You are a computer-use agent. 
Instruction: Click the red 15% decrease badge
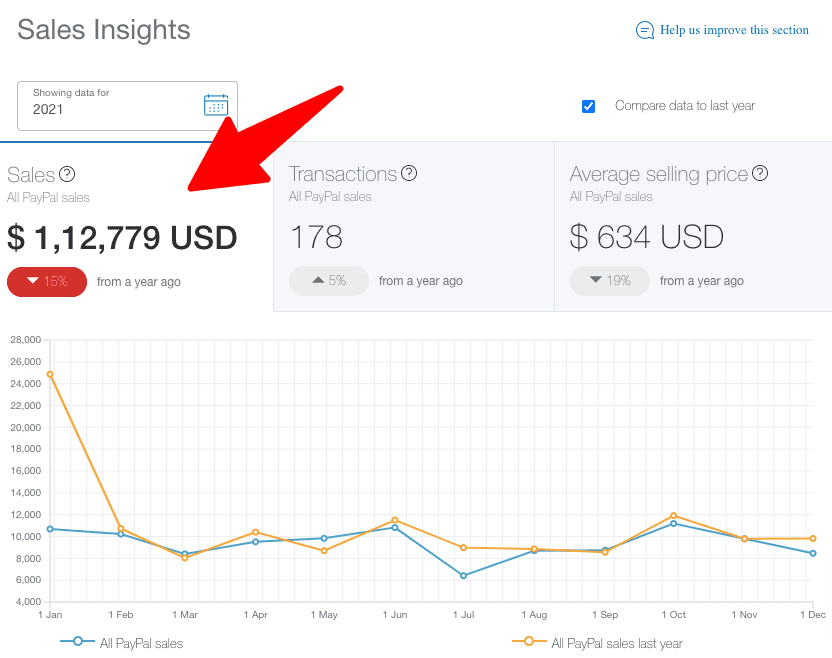46,281
